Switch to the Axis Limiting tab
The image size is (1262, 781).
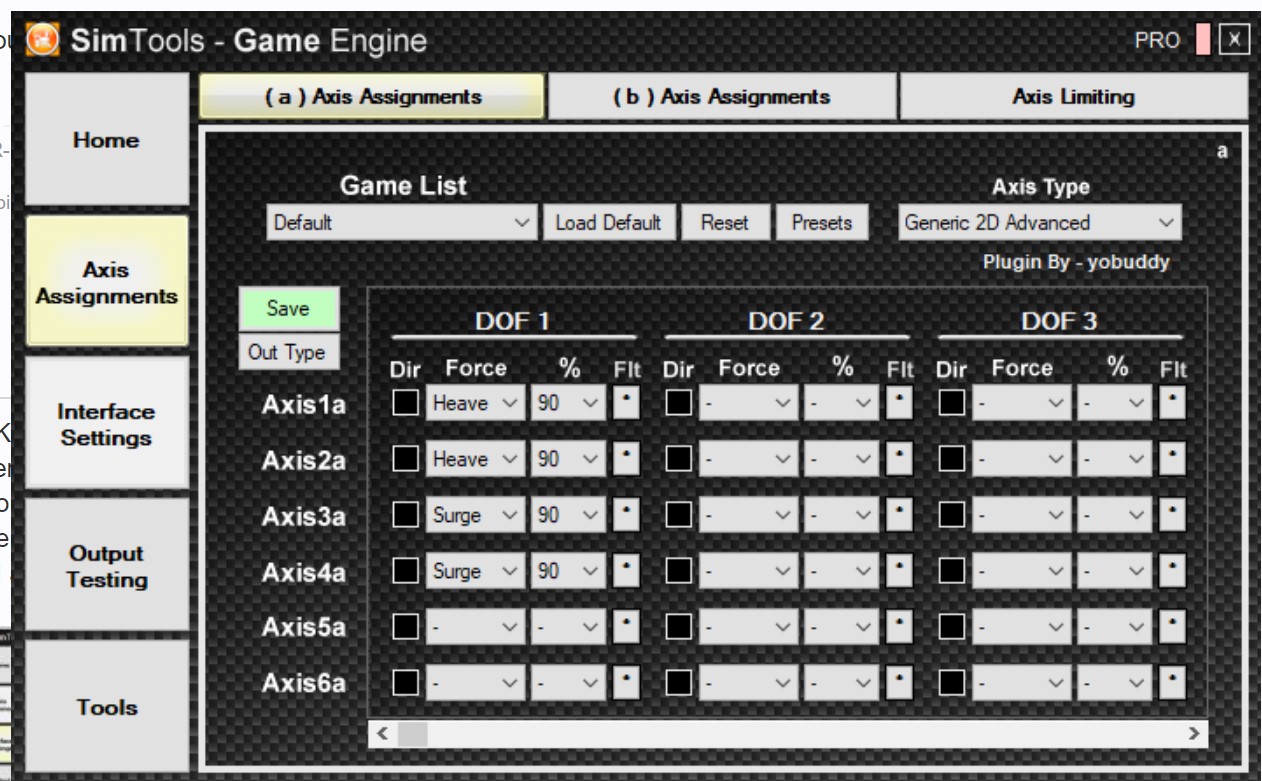click(1073, 97)
